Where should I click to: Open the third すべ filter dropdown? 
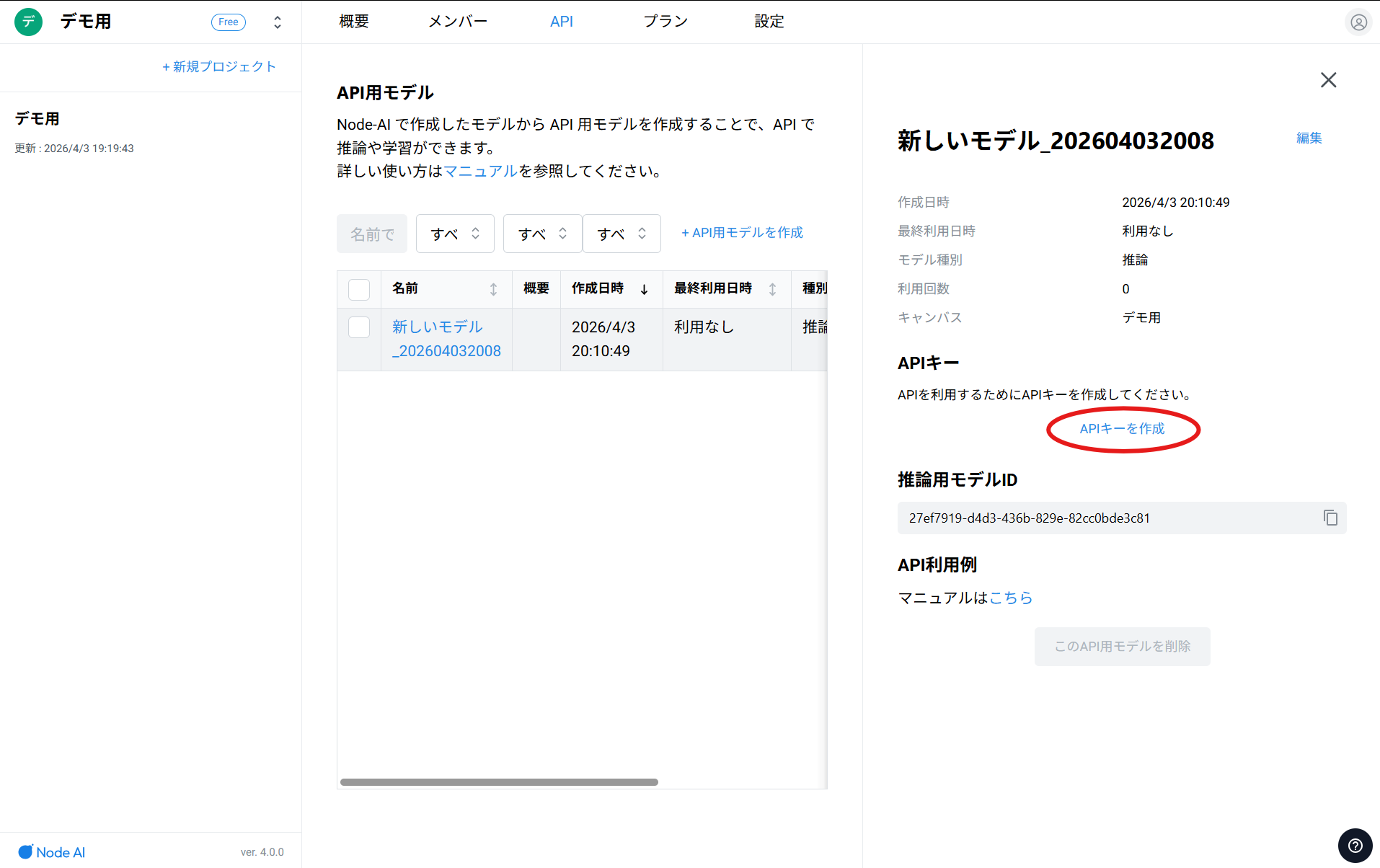click(622, 234)
